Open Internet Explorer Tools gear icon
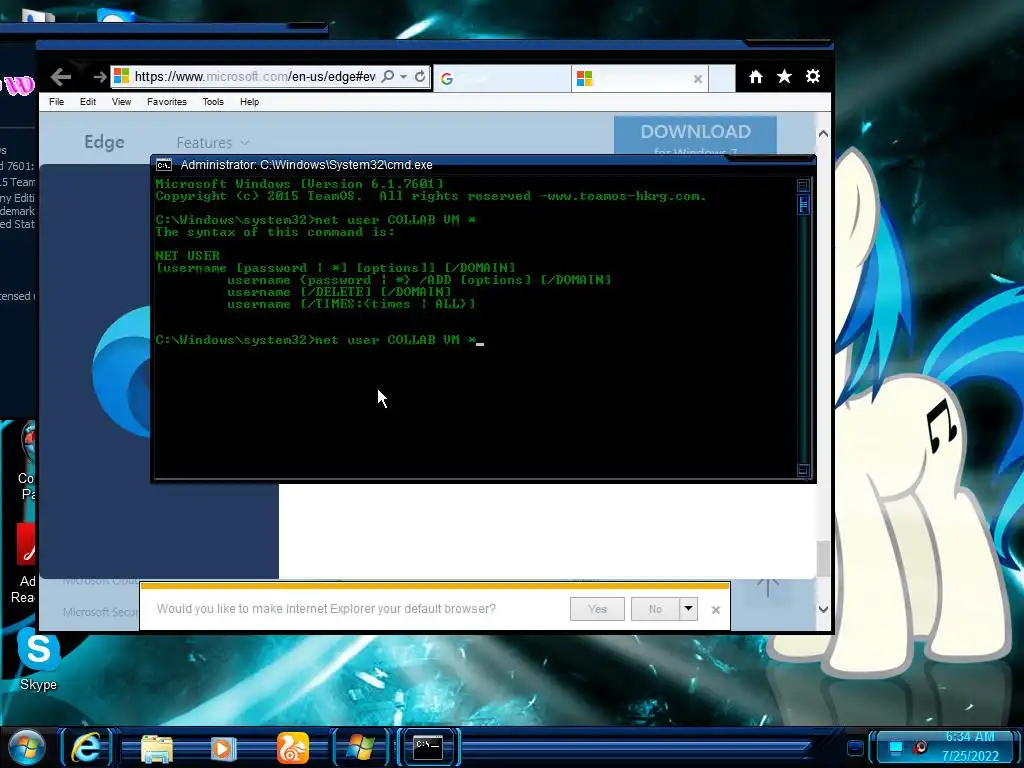 [x=812, y=76]
